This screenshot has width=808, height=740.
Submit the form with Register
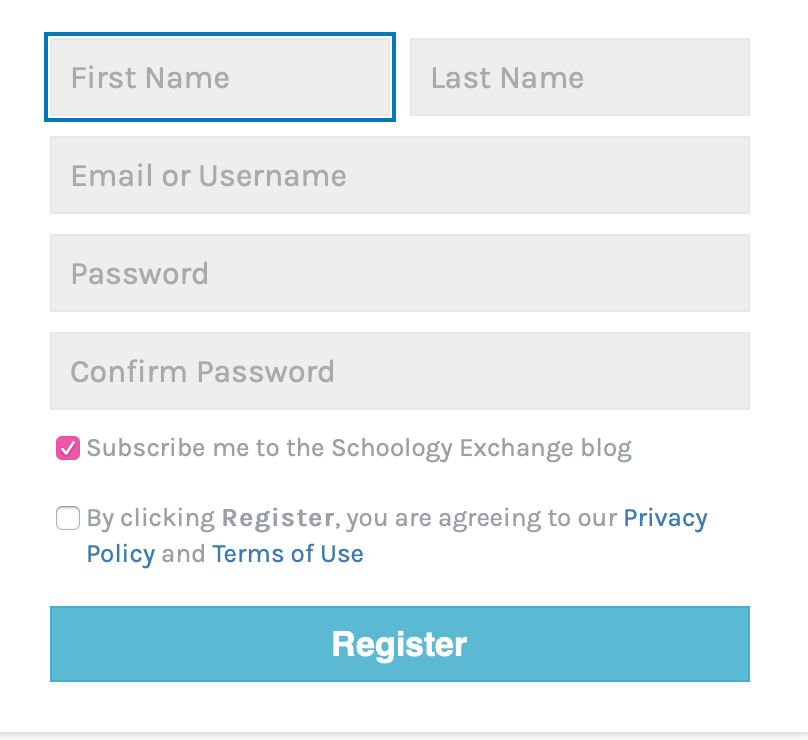399,644
